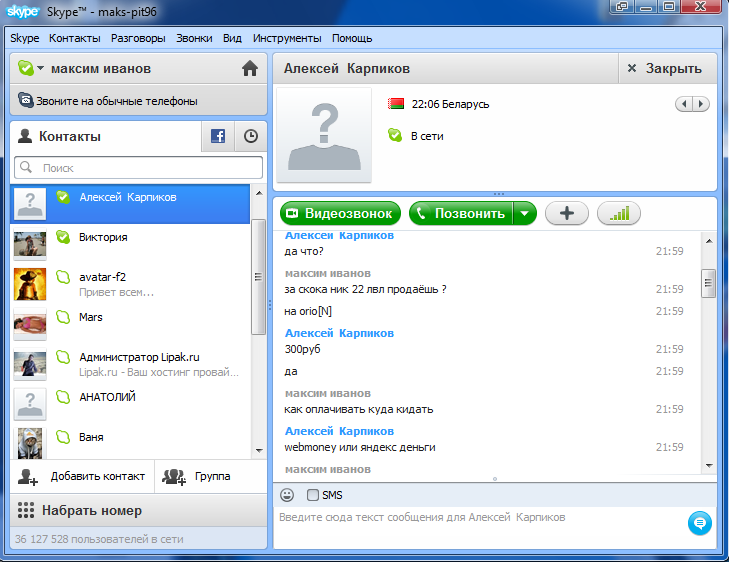Click the Группа button
Screen dimensions: 729x562
click(211, 476)
